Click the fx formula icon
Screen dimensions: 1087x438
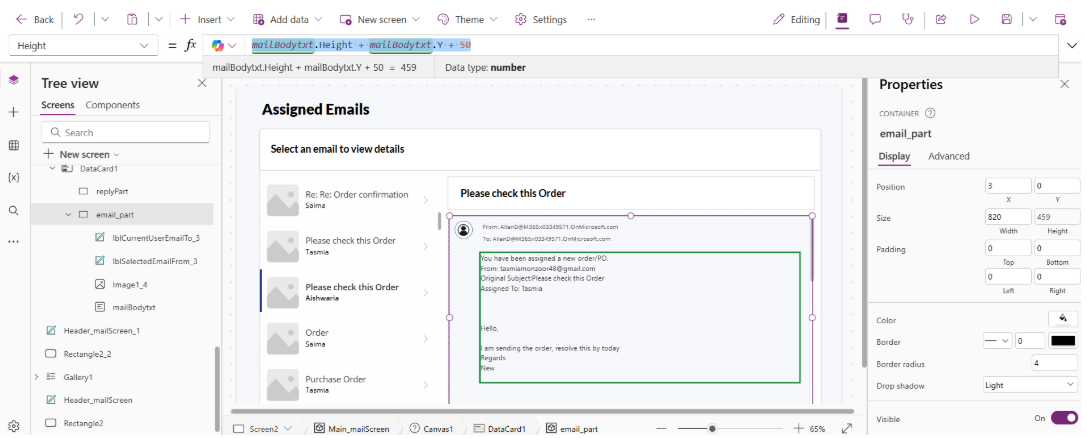[x=190, y=46]
